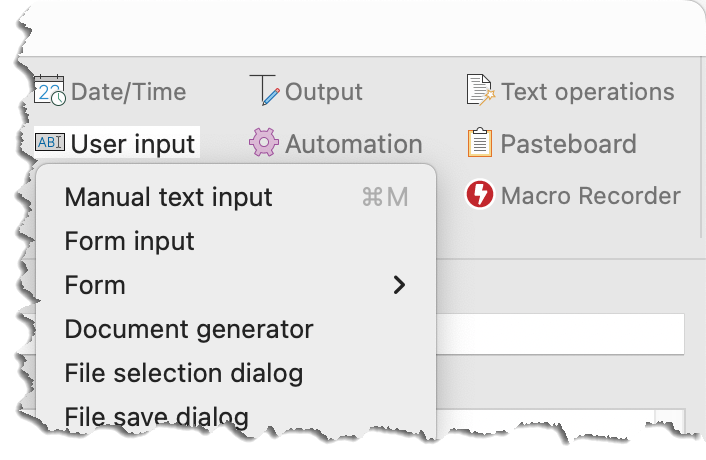The image size is (706, 460).
Task: Click the Date/Time calendar clock icon
Action: coord(50,90)
